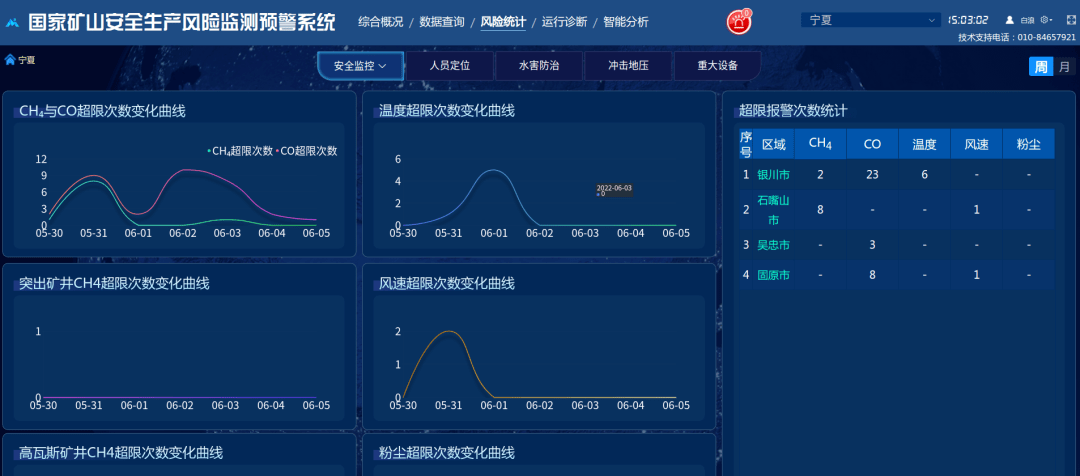Select the 周 (week) toggle
The width and height of the screenshot is (1080, 476).
tap(1041, 67)
